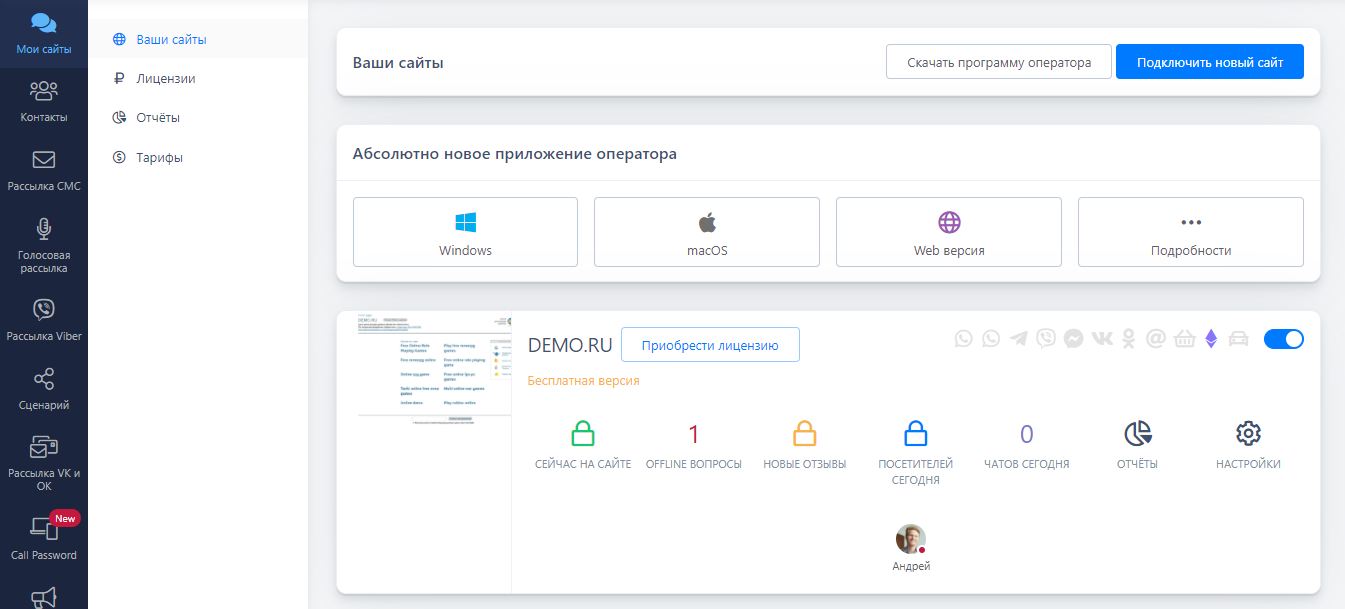
Task: Disable the DEMO.RU site toggle switch
Action: (x=1283, y=339)
